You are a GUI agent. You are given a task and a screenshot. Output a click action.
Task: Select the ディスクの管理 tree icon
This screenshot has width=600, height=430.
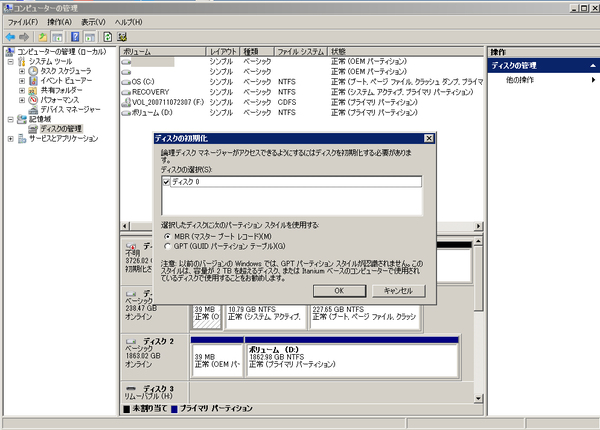pyautogui.click(x=33, y=129)
